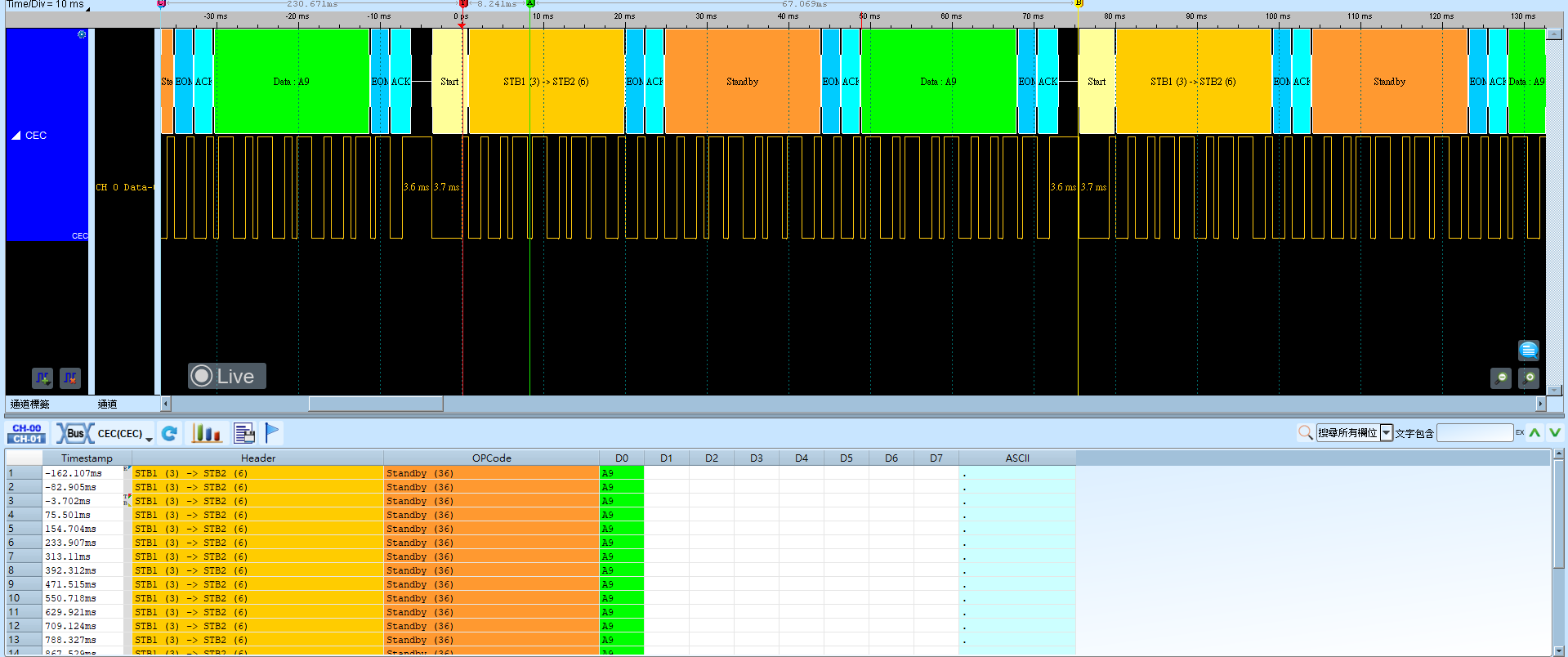Click the add channel waveform icon
Image resolution: width=1568 pixels, height=657 pixels.
tap(42, 378)
